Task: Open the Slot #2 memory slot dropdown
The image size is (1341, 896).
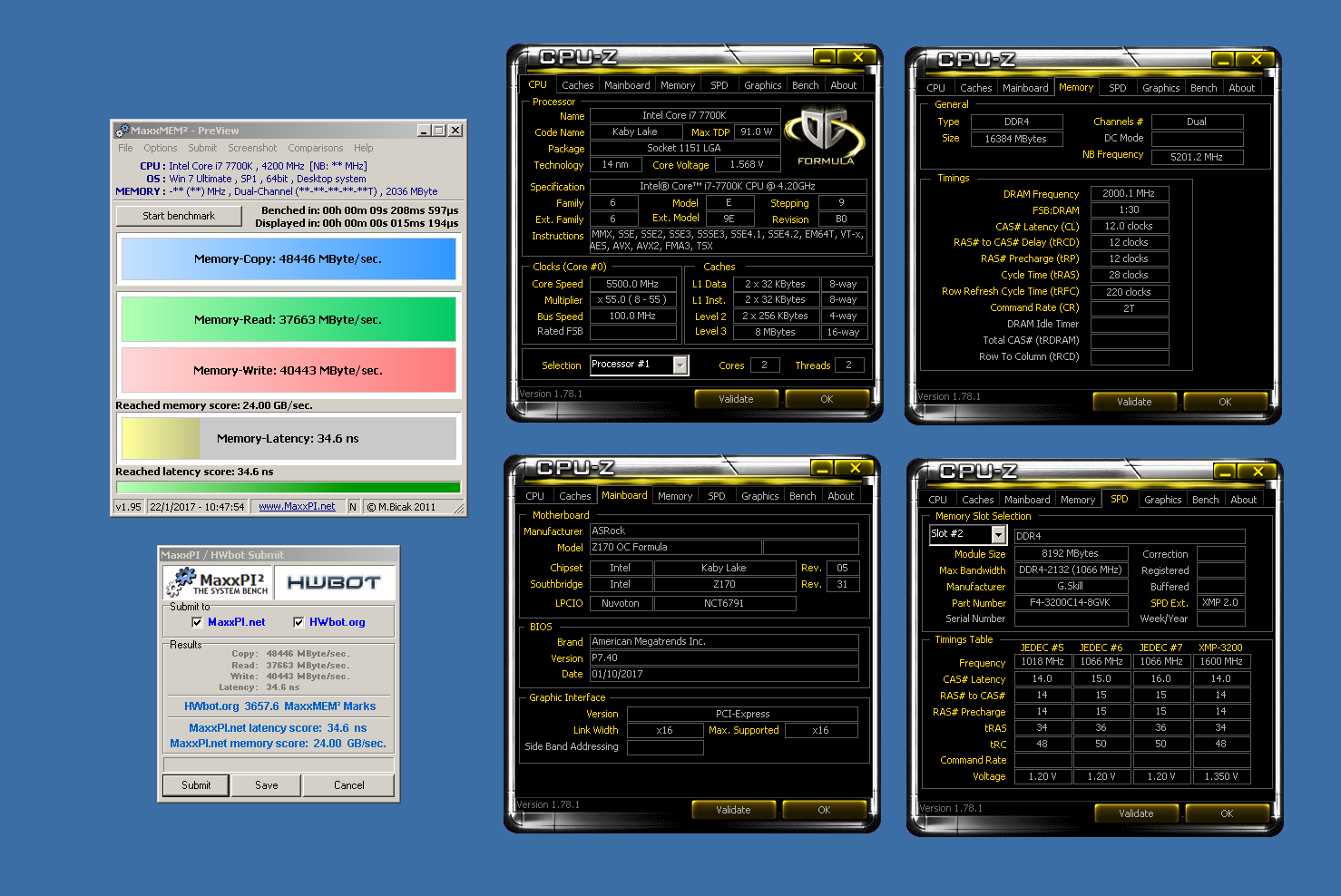Action: point(998,535)
